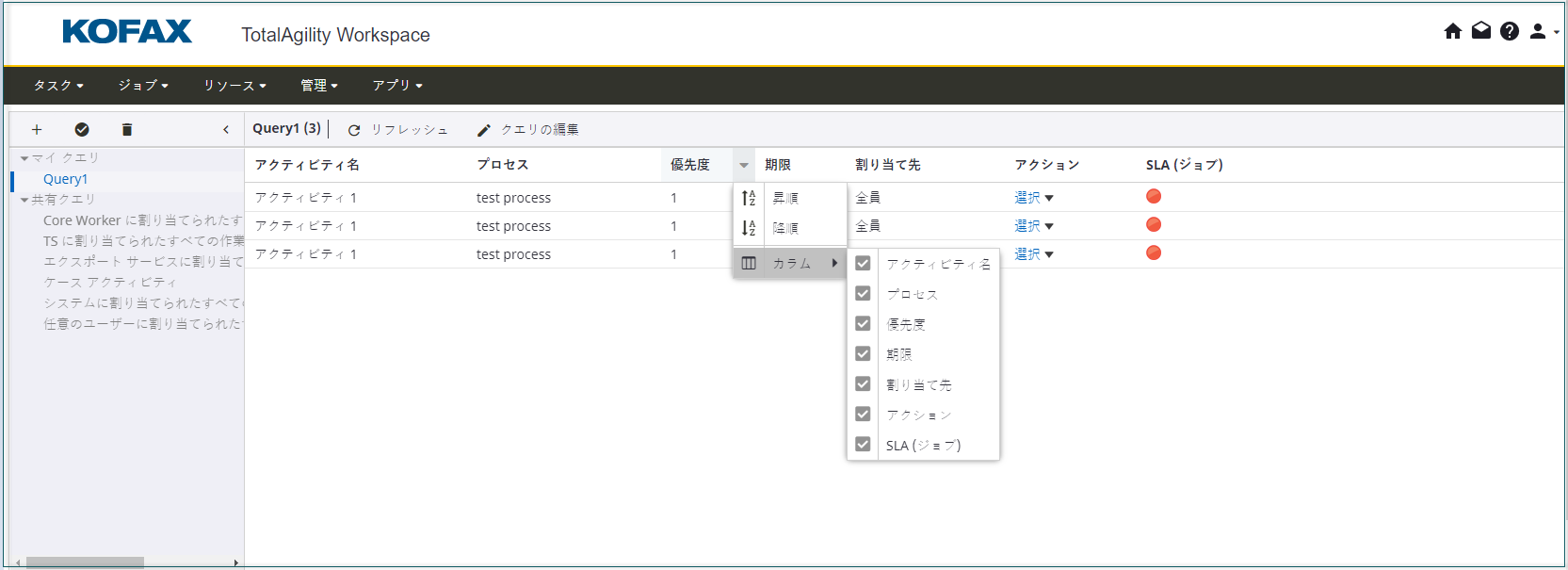Viewport: 1568px width, 570px height.
Task: Click the refresh icon next to リフレッシュ
Action: [354, 130]
